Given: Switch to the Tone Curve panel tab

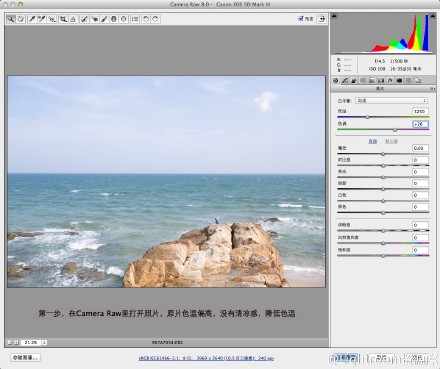Looking at the screenshot, I should 345,80.
